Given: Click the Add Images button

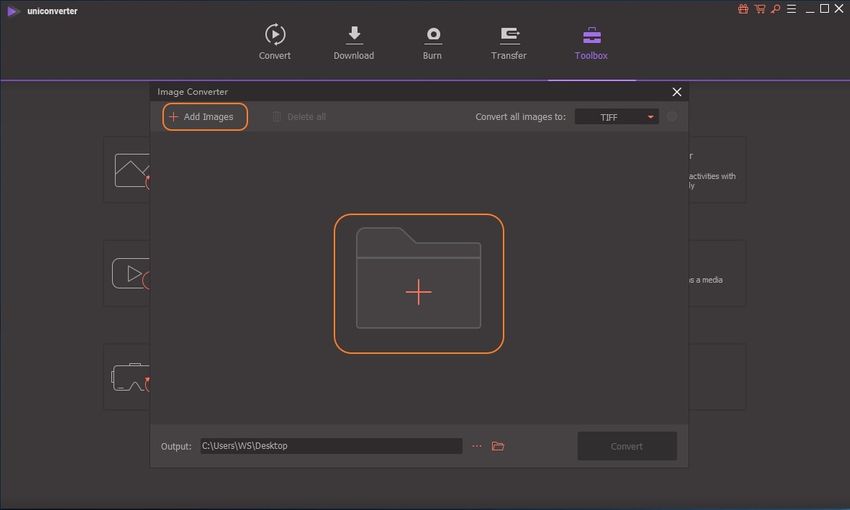Looking at the screenshot, I should [204, 117].
